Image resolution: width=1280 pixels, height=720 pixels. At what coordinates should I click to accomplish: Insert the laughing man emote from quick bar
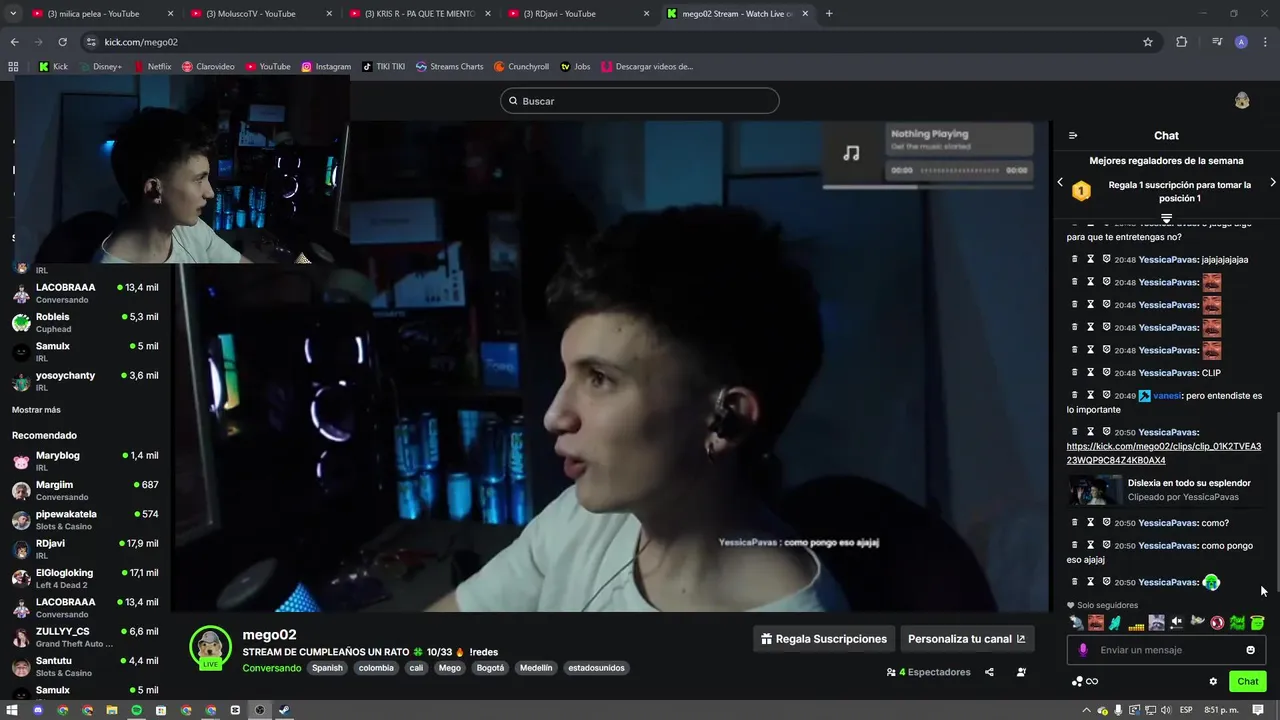[x=1096, y=623]
